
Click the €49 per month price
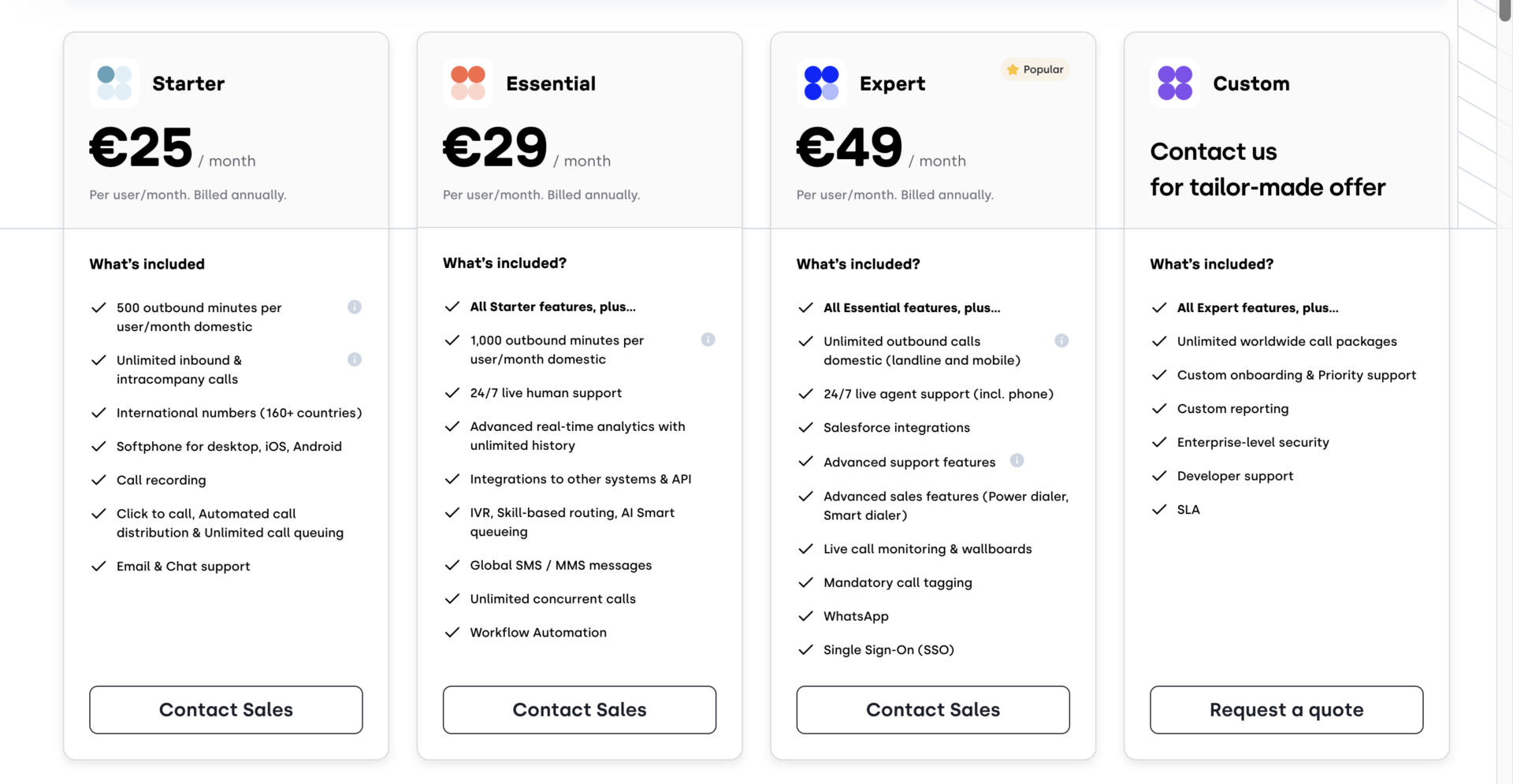click(849, 146)
